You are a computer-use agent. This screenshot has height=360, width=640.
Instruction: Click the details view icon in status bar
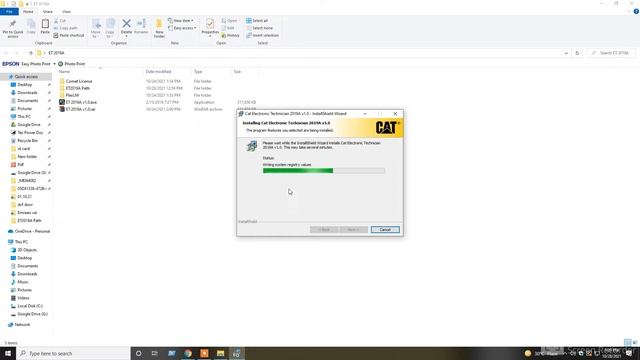(627, 342)
